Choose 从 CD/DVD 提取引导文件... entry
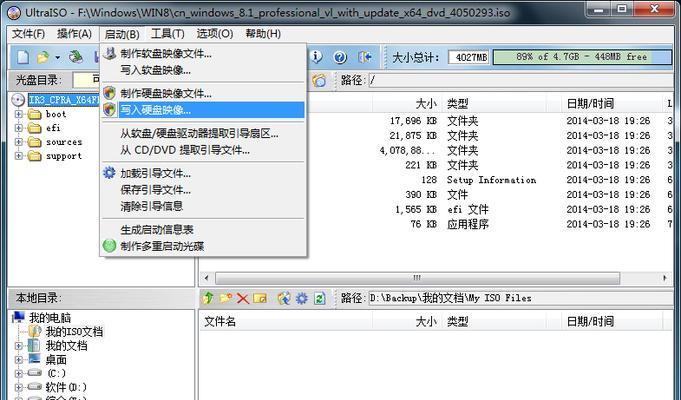Viewport: 681px width, 400px height. pos(203,150)
